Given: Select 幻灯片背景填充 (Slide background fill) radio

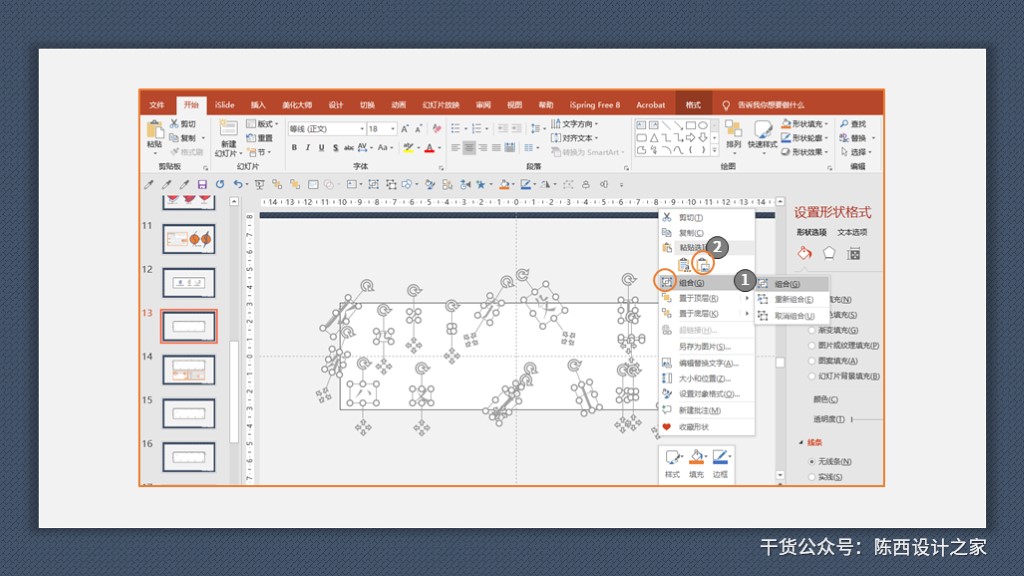Looking at the screenshot, I should [x=812, y=376].
